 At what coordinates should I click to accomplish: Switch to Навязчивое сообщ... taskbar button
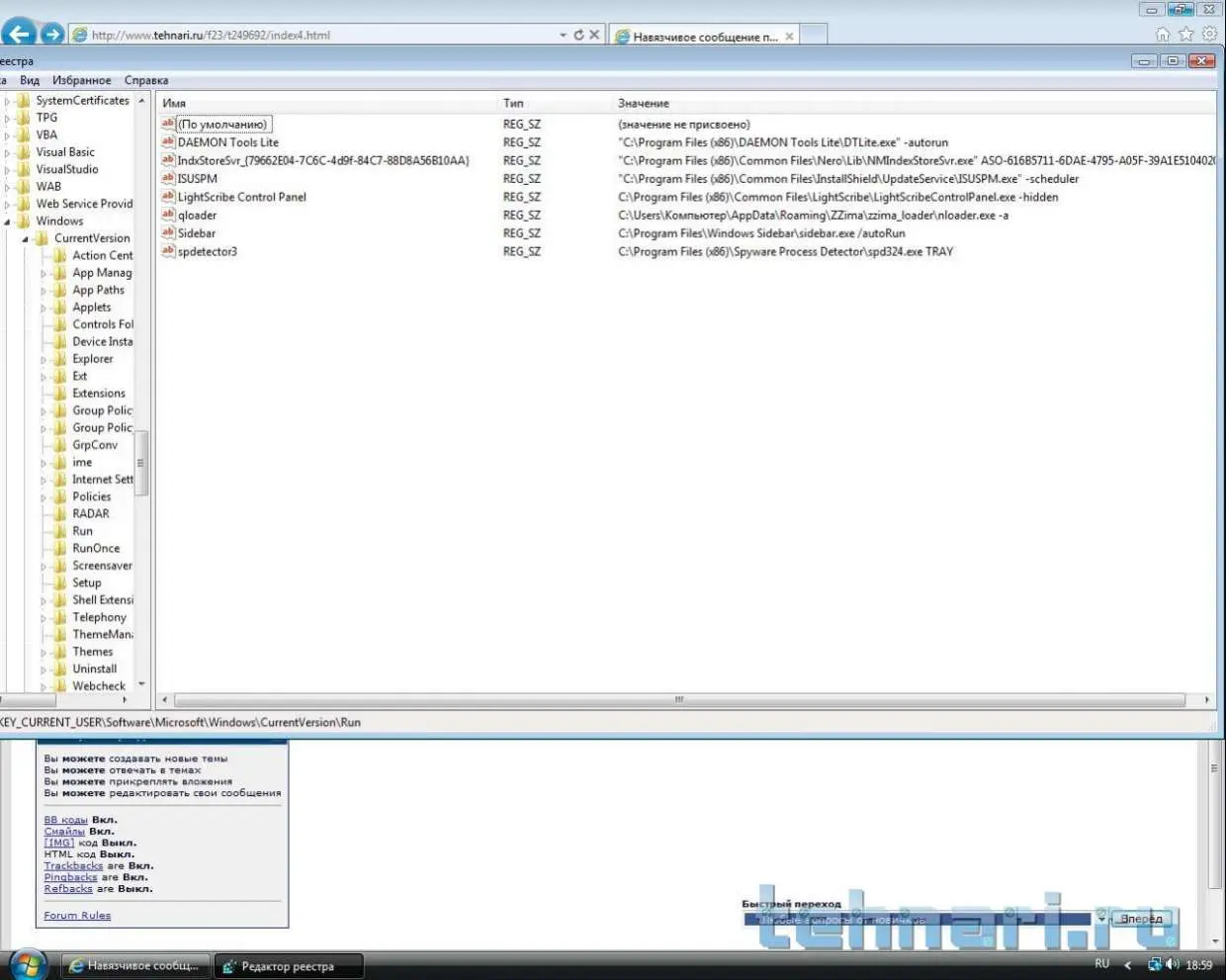(x=136, y=966)
